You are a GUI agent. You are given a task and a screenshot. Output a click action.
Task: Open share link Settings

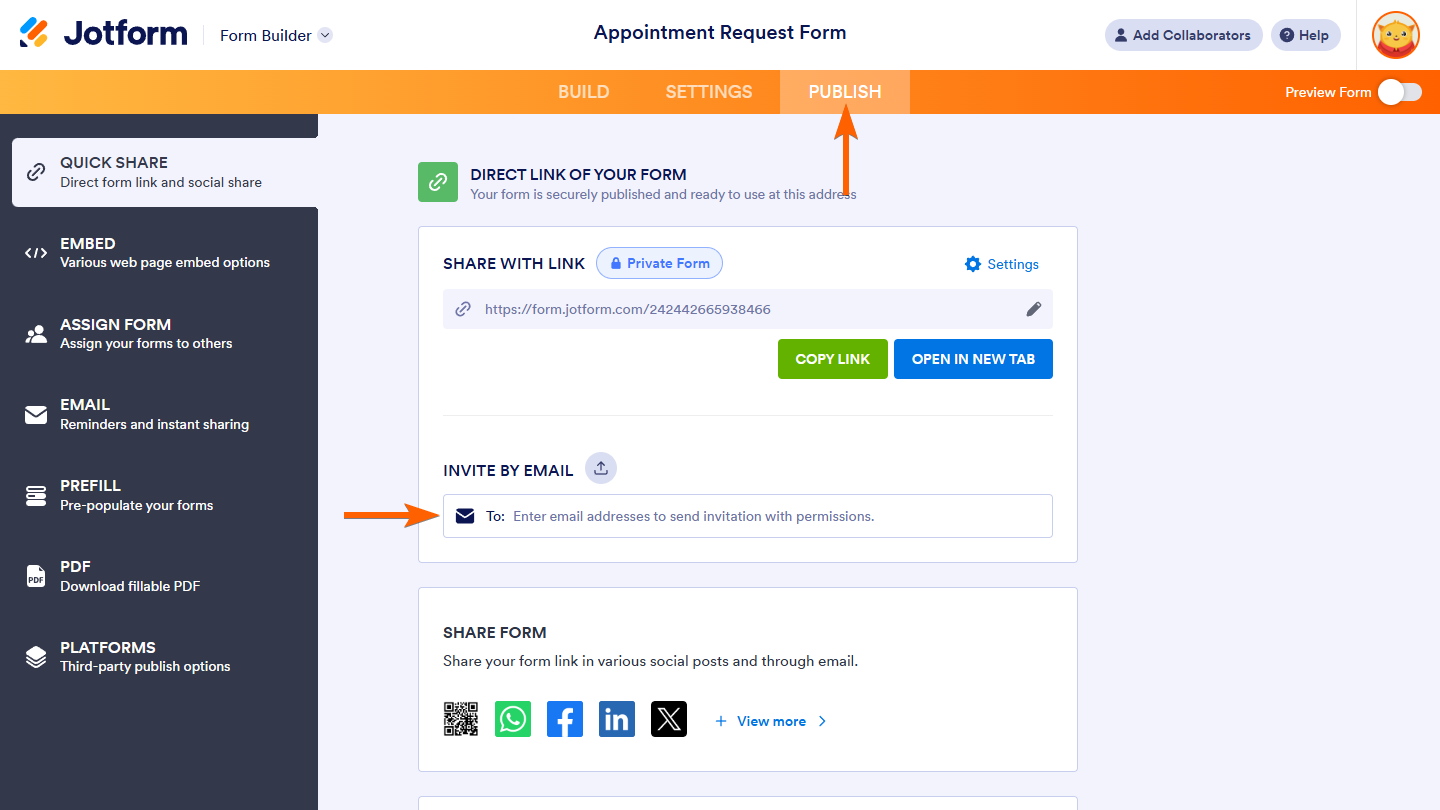1002,264
